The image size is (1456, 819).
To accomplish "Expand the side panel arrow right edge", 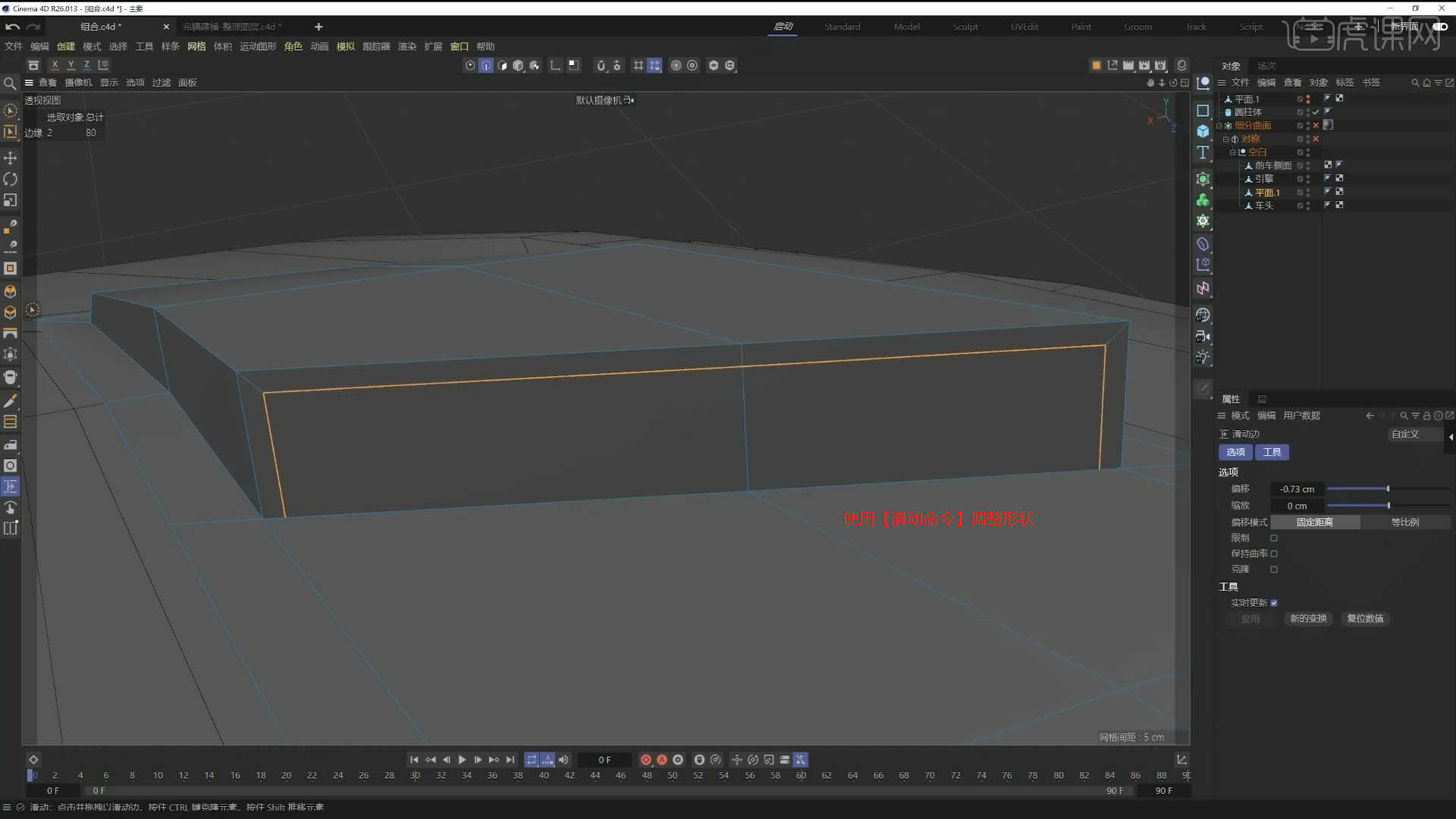I will click(x=1451, y=437).
